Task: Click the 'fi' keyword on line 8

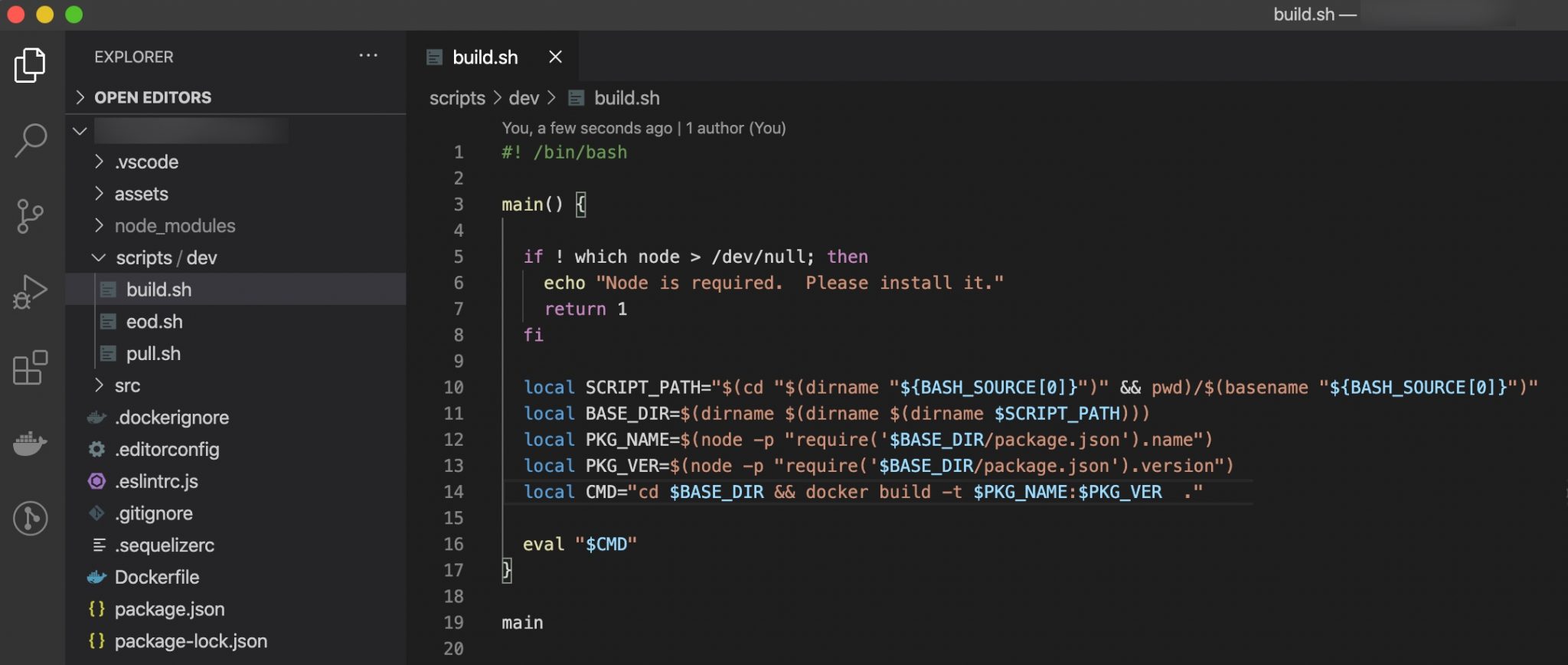Action: [533, 335]
